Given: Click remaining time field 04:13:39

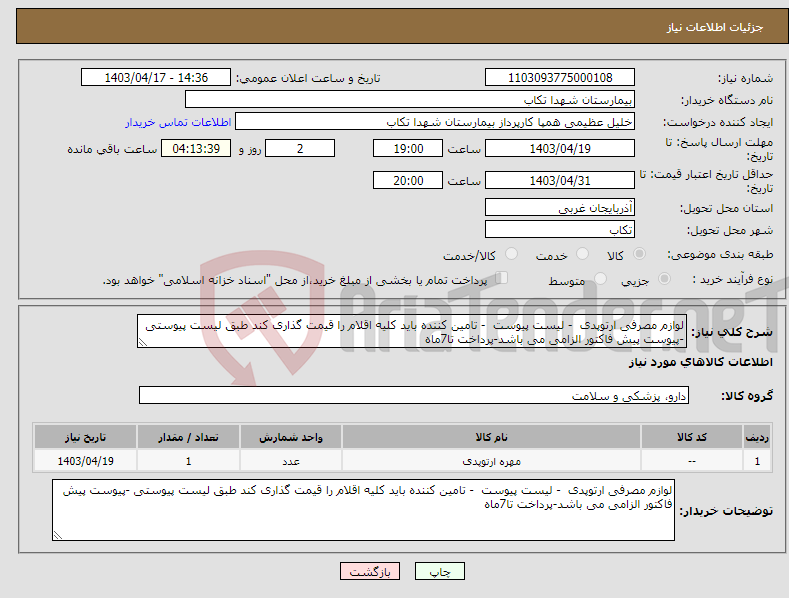Looking at the screenshot, I should [196, 148].
